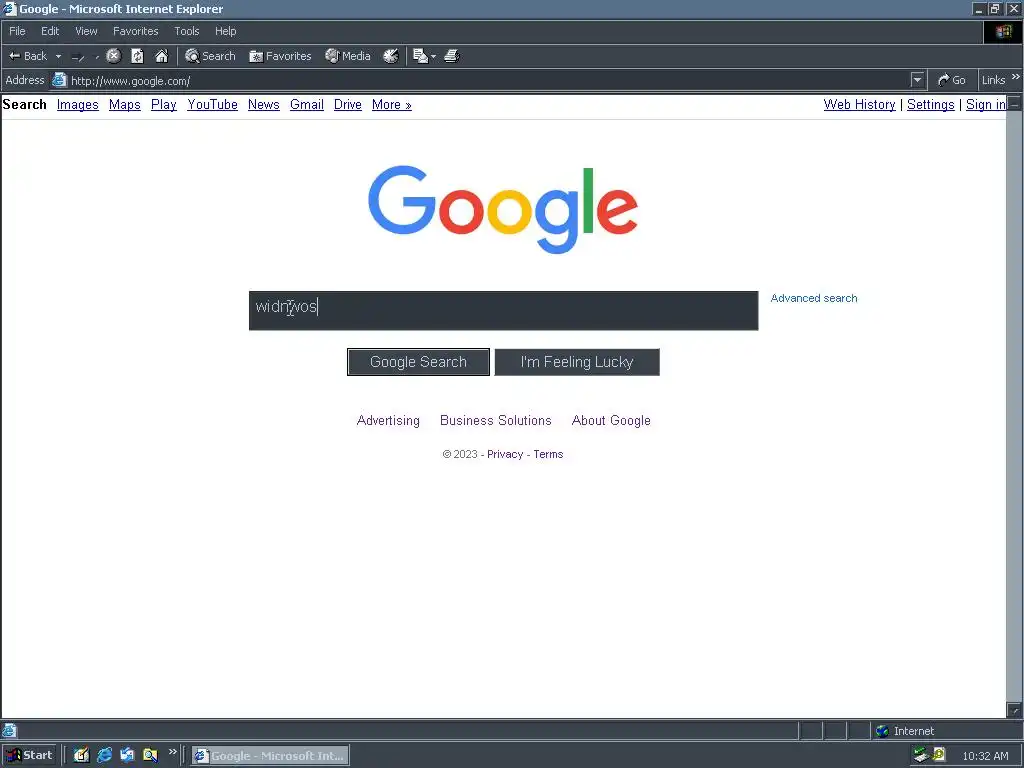Open the Drive link

point(347,104)
